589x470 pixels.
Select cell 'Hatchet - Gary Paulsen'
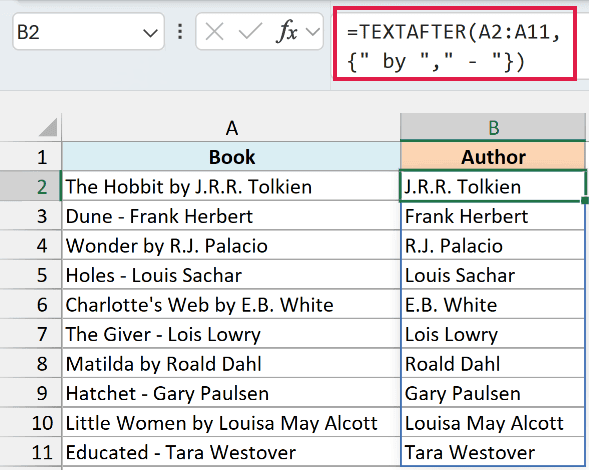coord(231,393)
